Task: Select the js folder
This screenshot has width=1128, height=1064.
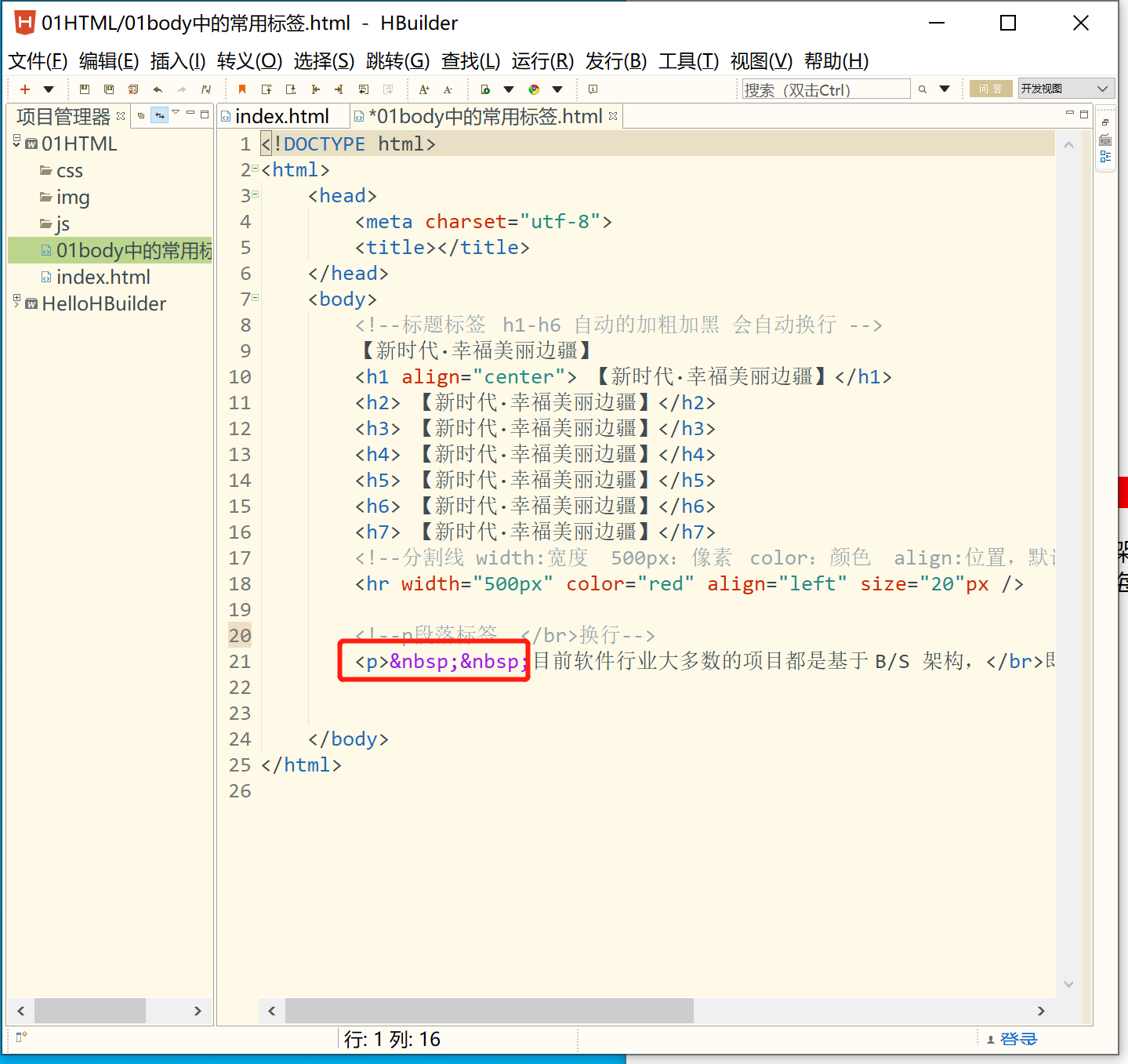Action: [x=62, y=223]
